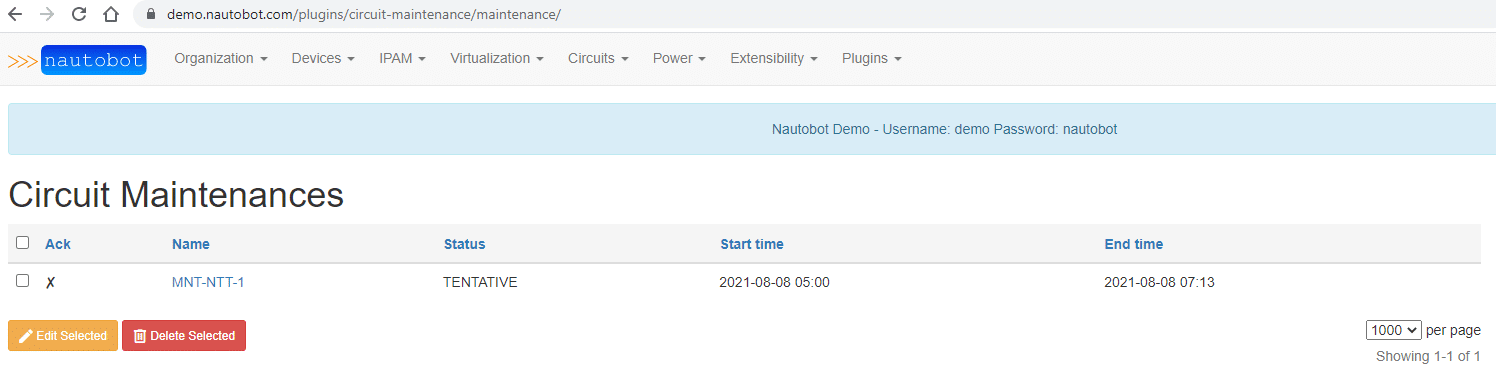Click the Nautobot logo
The height and width of the screenshot is (387, 1496).
(x=77, y=60)
